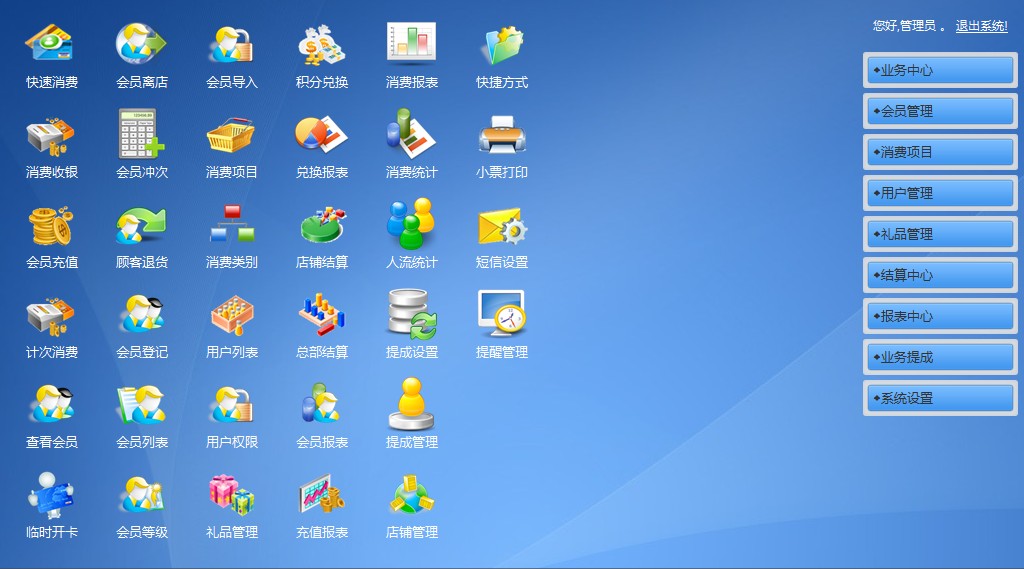Expand the 会员管理 sidebar menu

[940, 111]
